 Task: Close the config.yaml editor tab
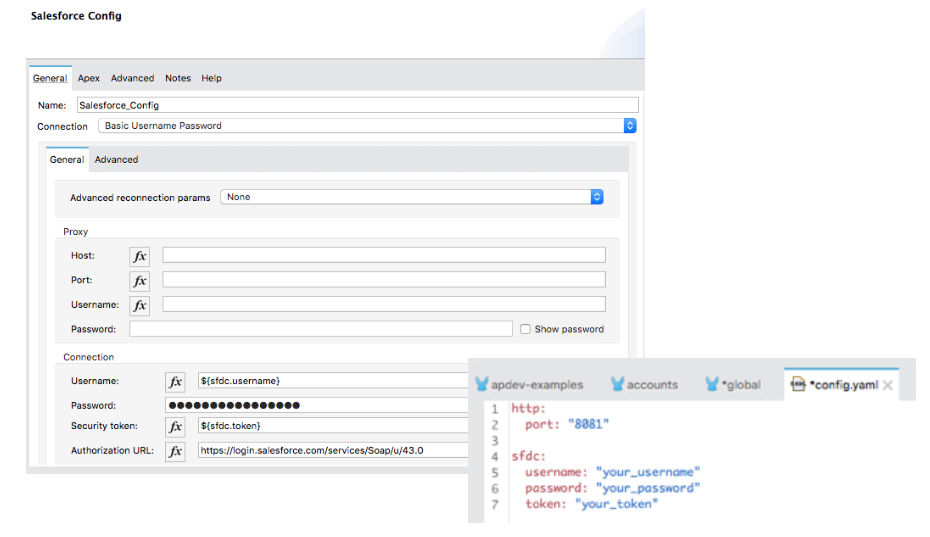[x=887, y=386]
